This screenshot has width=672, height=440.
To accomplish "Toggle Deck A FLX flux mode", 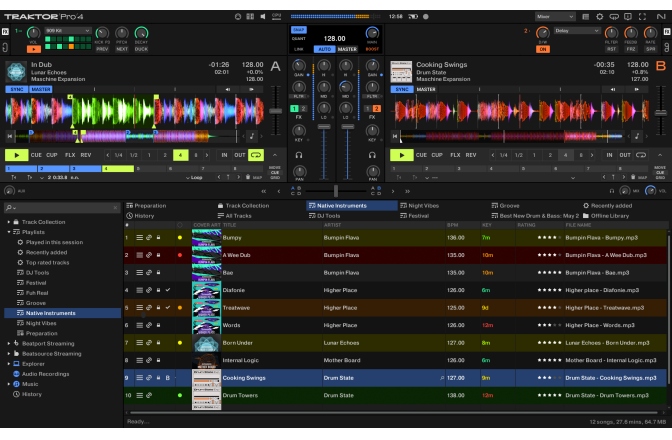I will [70, 155].
